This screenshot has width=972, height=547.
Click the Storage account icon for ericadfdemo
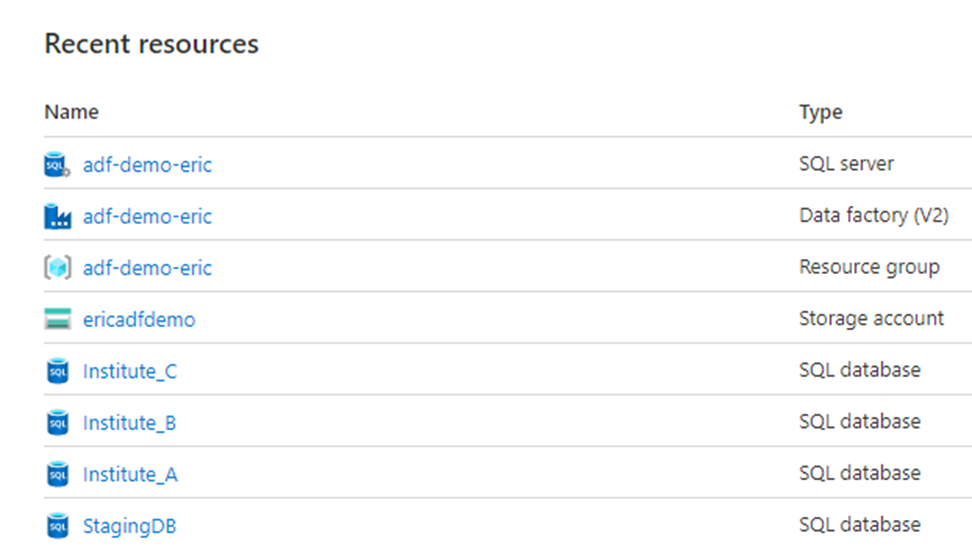tap(58, 319)
